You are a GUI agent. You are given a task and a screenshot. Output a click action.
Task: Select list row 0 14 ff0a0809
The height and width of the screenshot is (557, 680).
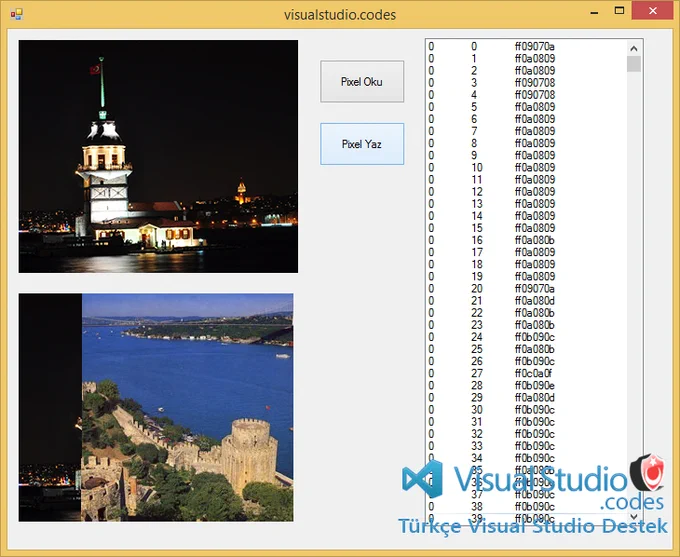click(526, 216)
